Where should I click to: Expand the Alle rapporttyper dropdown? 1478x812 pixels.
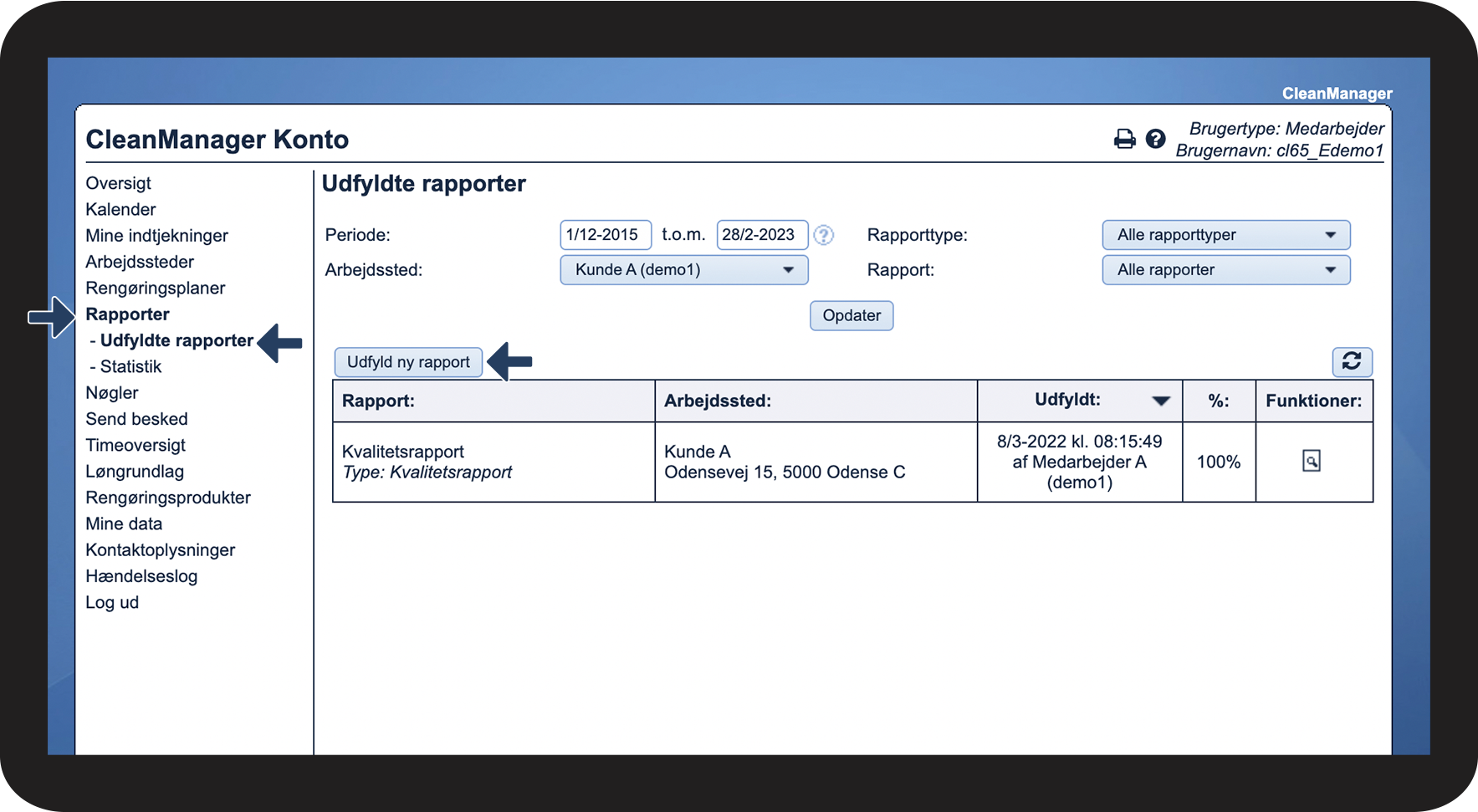(1225, 235)
